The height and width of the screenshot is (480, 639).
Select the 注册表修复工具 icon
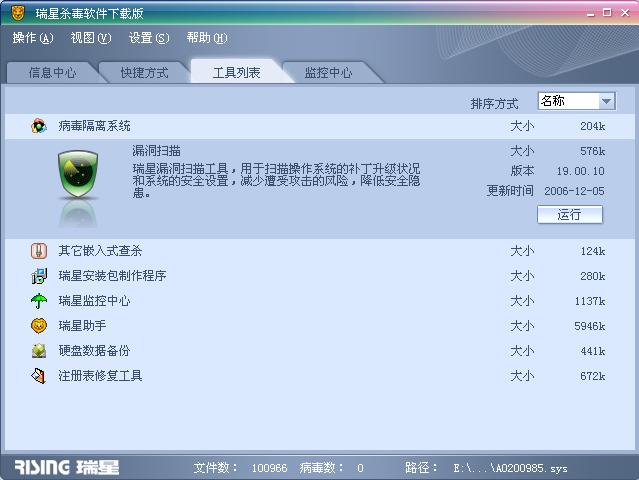click(39, 376)
